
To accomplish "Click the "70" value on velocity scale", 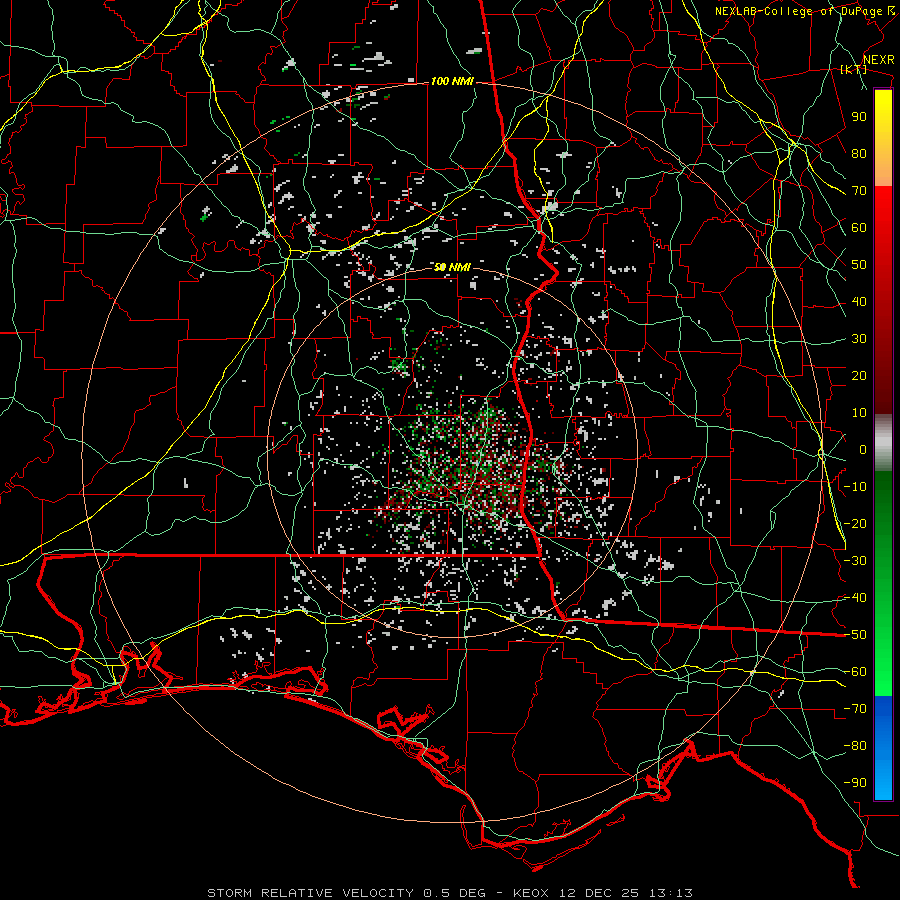I will click(x=859, y=191).
